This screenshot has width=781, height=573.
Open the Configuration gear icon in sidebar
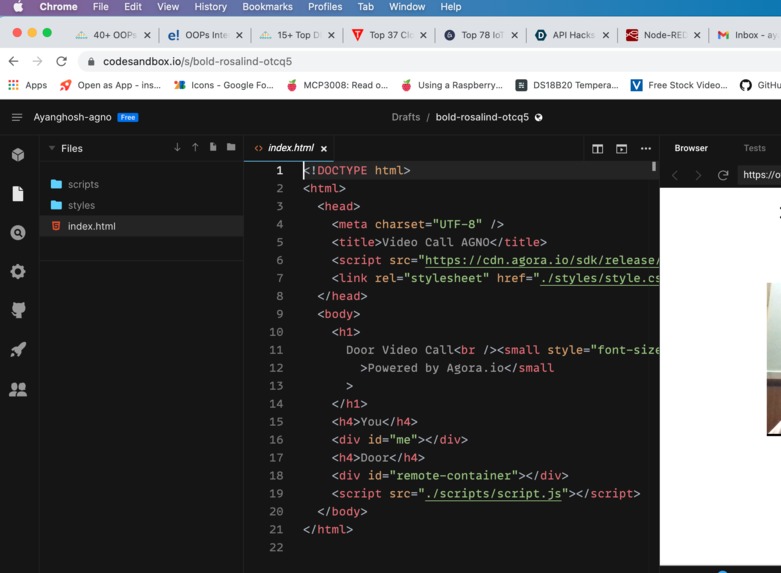[18, 272]
